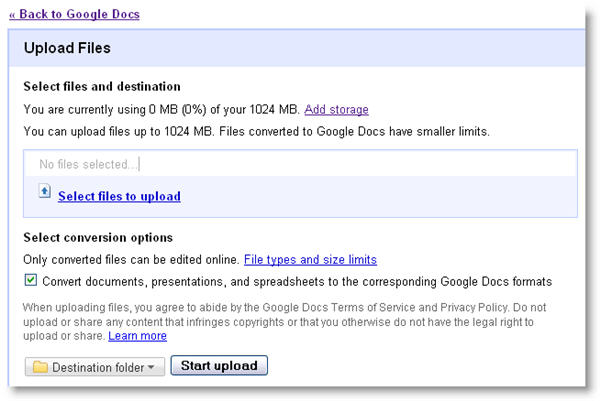The image size is (600, 401).
Task: Click Only converted files can be edited text
Action: 131,260
